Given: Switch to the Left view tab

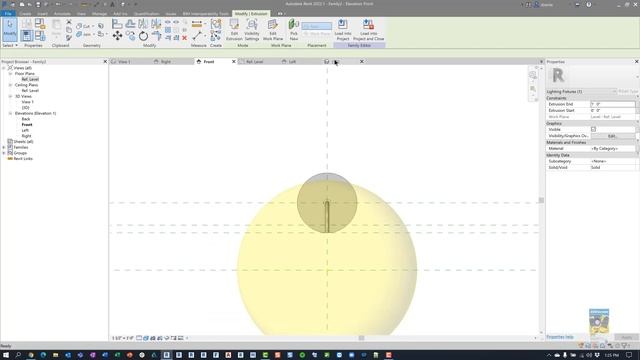Looking at the screenshot, I should [x=292, y=62].
